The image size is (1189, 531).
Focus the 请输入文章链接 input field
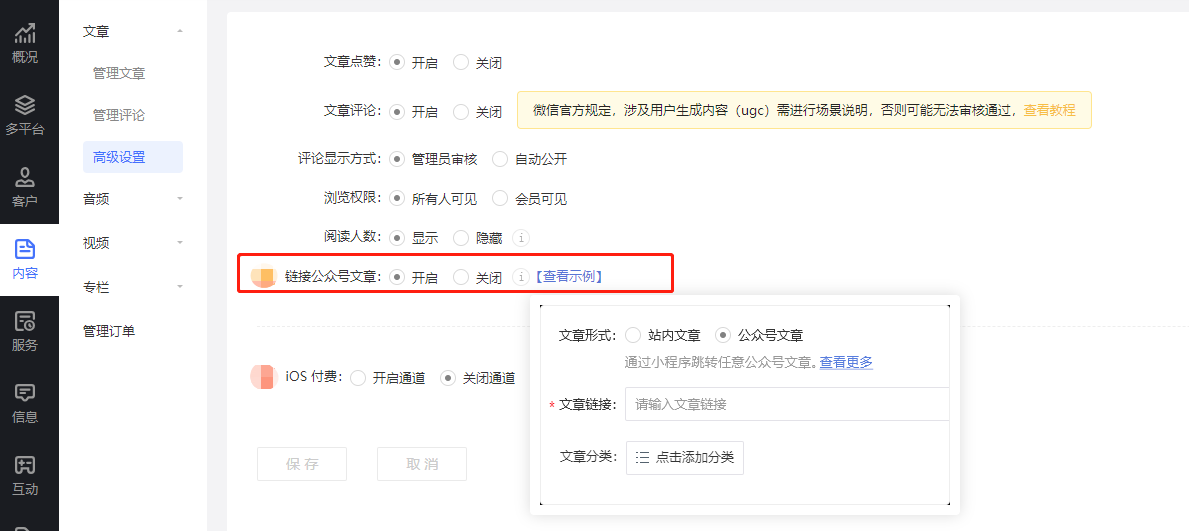787,404
